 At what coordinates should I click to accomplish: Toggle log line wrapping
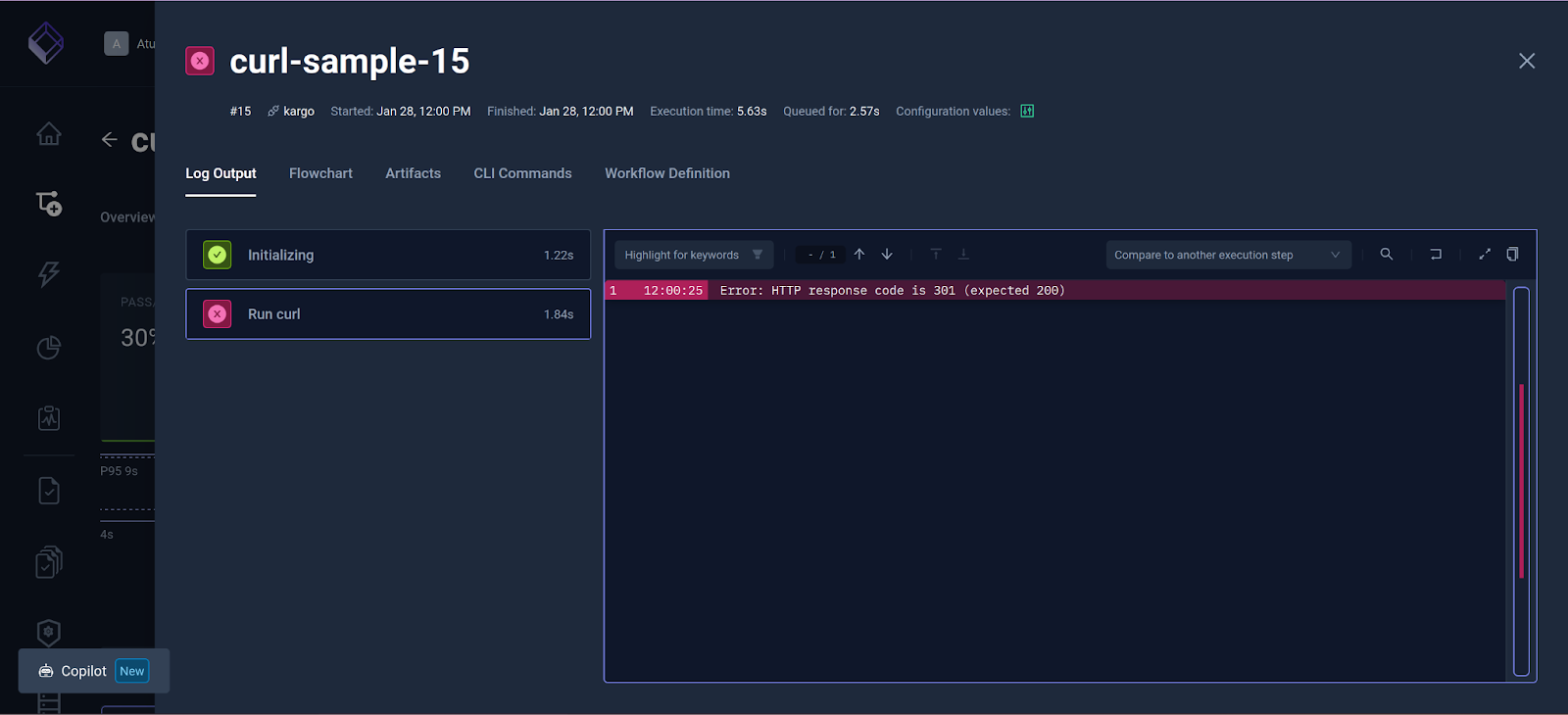pos(1436,255)
